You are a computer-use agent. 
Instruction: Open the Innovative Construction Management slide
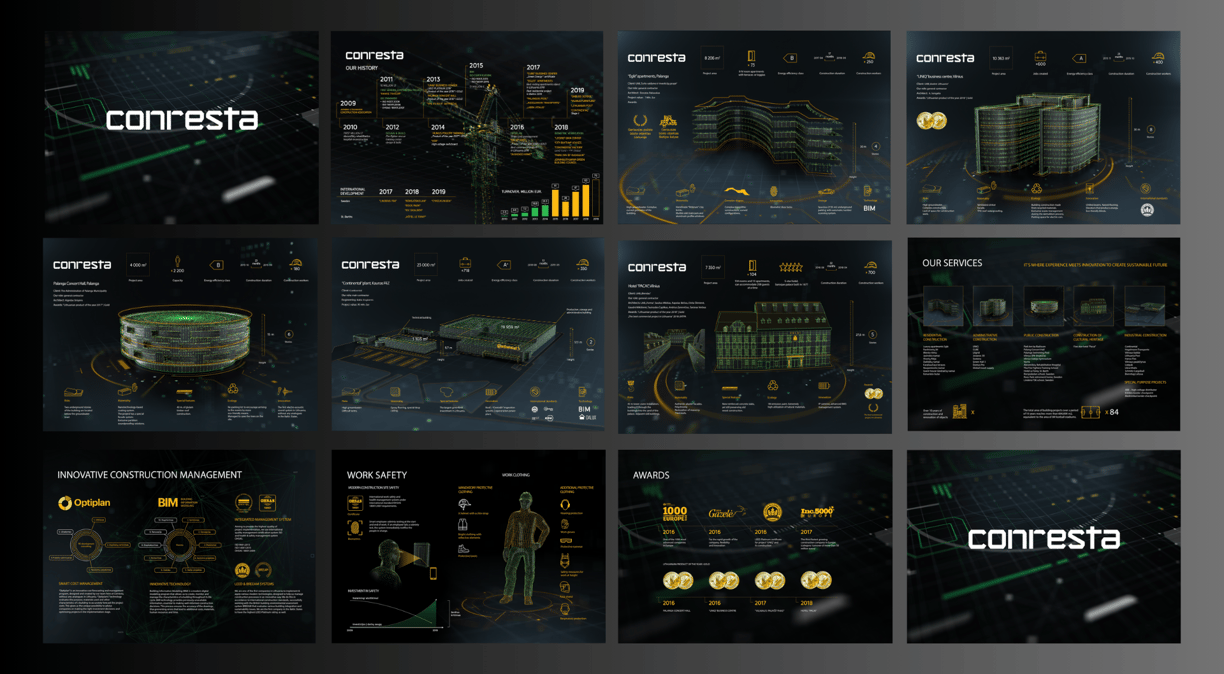tap(181, 546)
